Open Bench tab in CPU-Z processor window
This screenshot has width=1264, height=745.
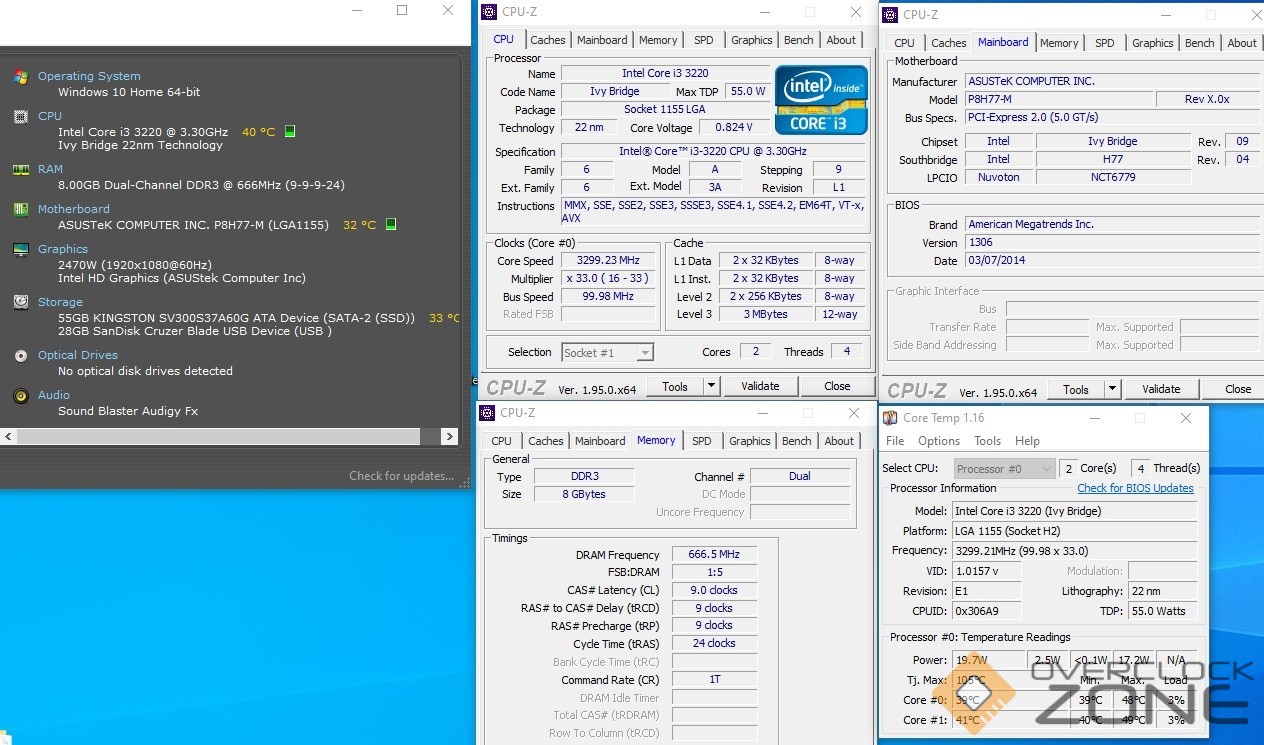click(x=798, y=40)
